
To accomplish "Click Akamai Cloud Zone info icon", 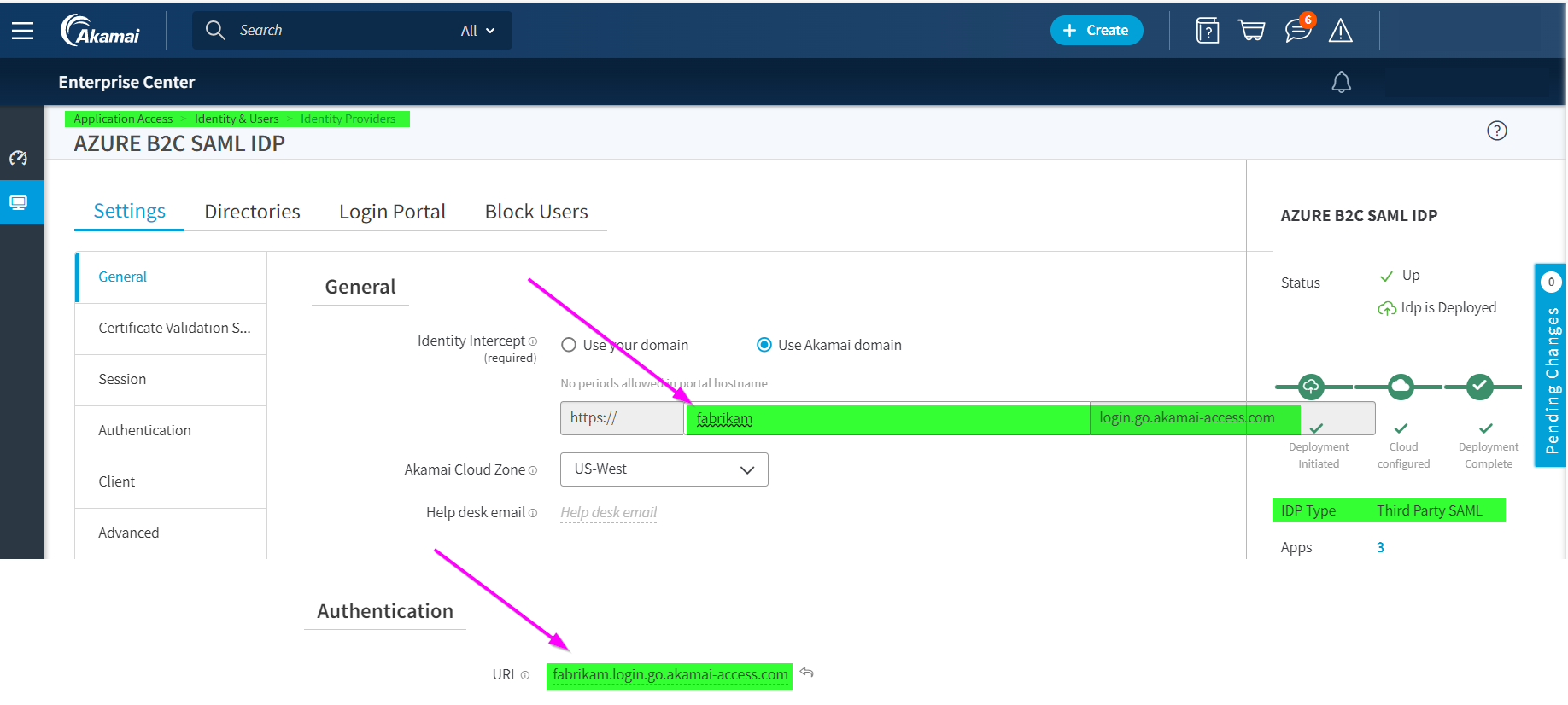I will (533, 470).
